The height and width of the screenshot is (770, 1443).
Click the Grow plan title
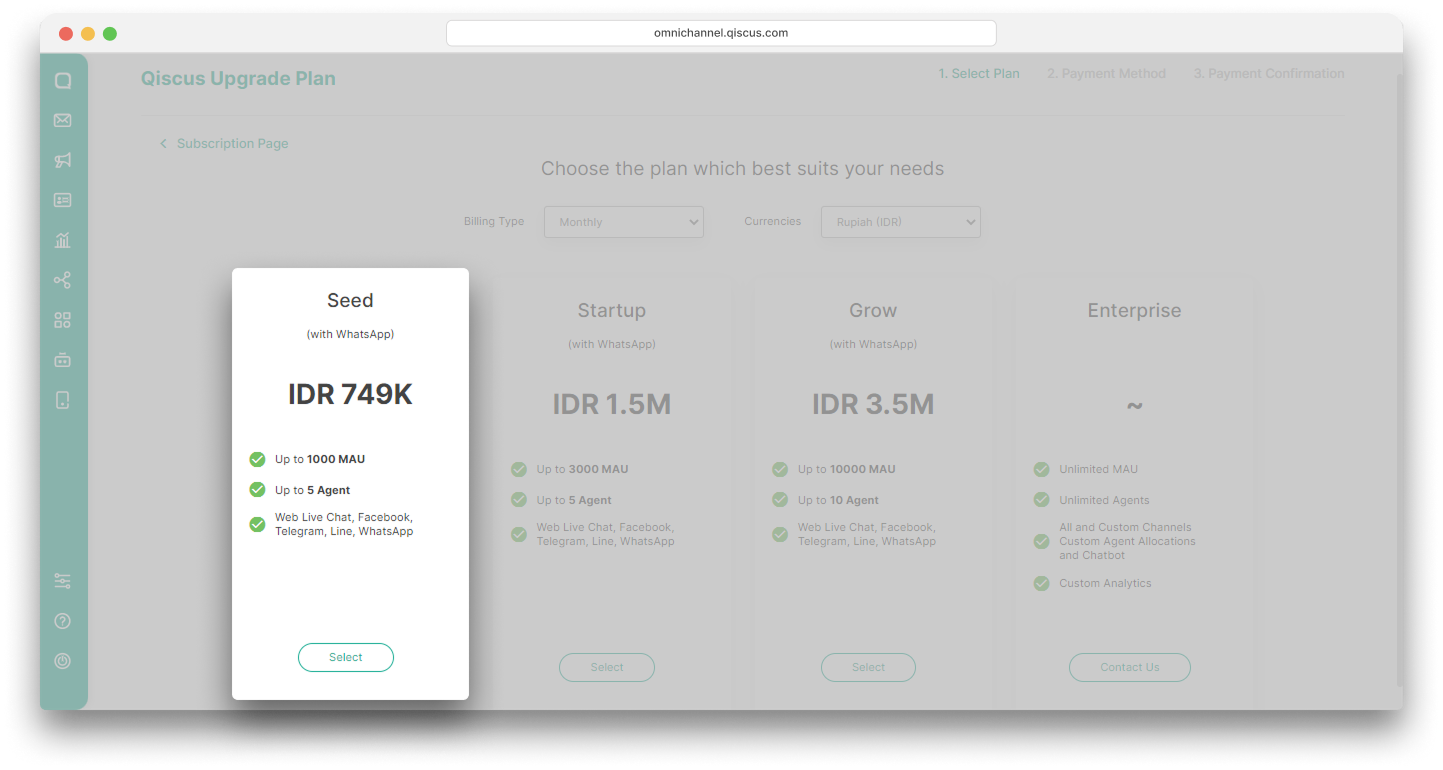(873, 310)
